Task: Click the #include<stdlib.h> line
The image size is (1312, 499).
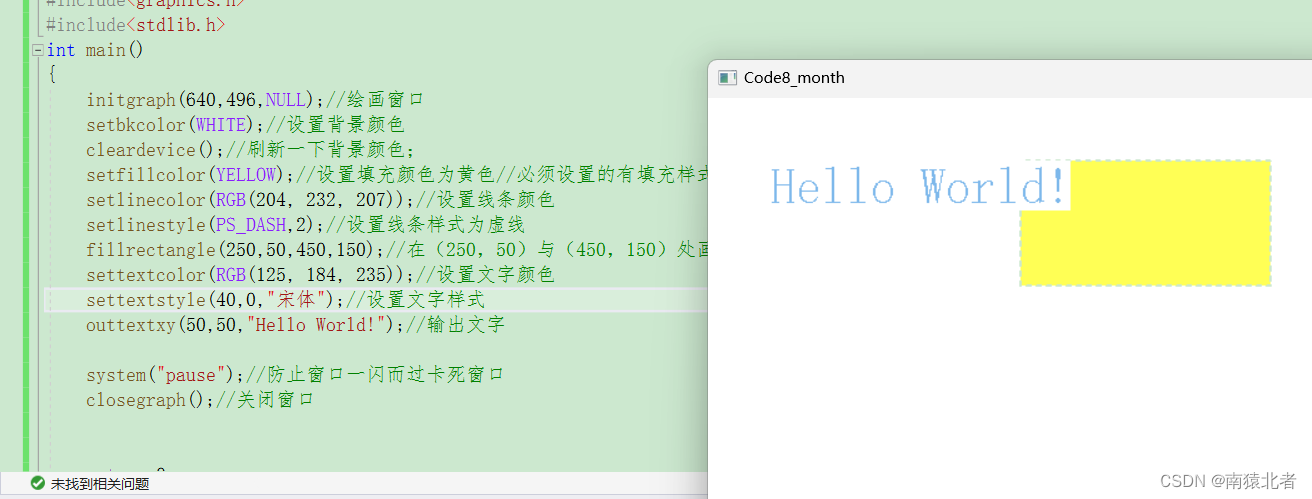Action: (x=135, y=25)
